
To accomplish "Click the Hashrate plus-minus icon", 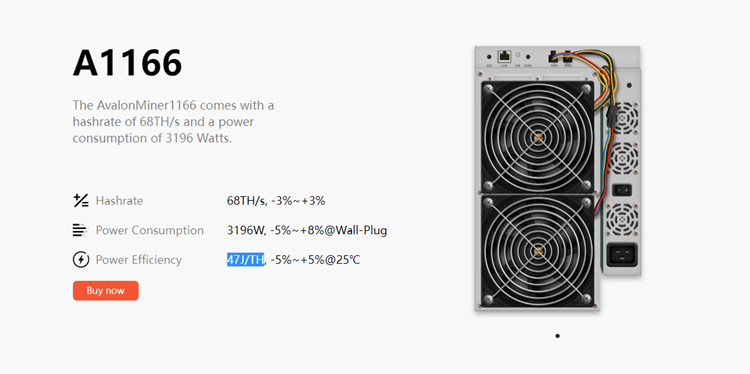I will (x=81, y=200).
